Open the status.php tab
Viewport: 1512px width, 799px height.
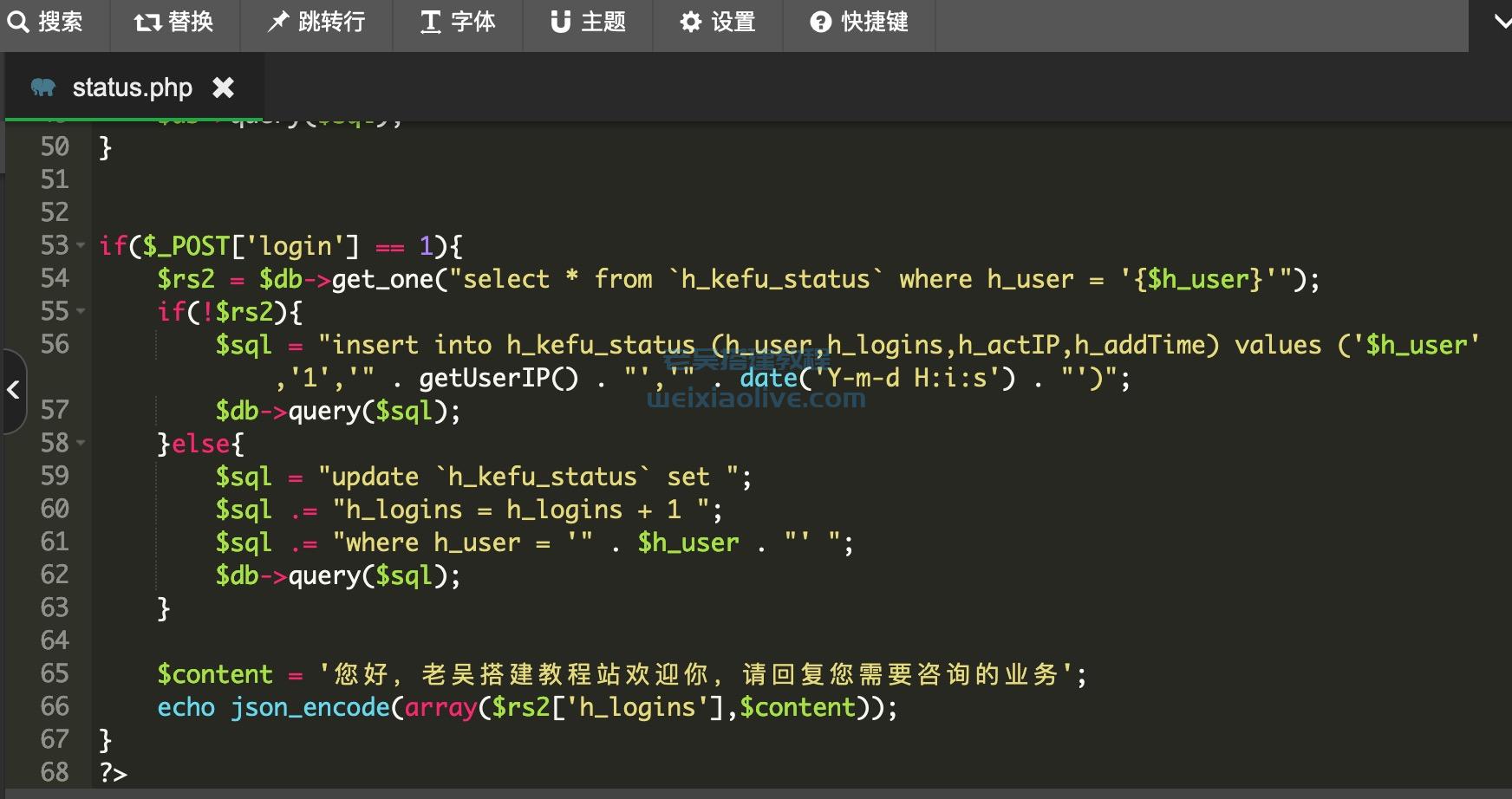click(x=133, y=88)
